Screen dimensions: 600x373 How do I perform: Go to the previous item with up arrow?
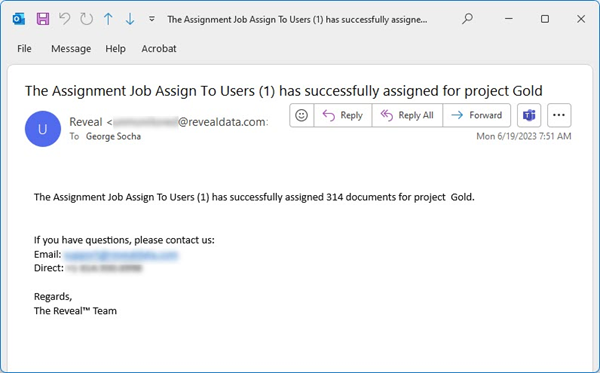coord(108,19)
